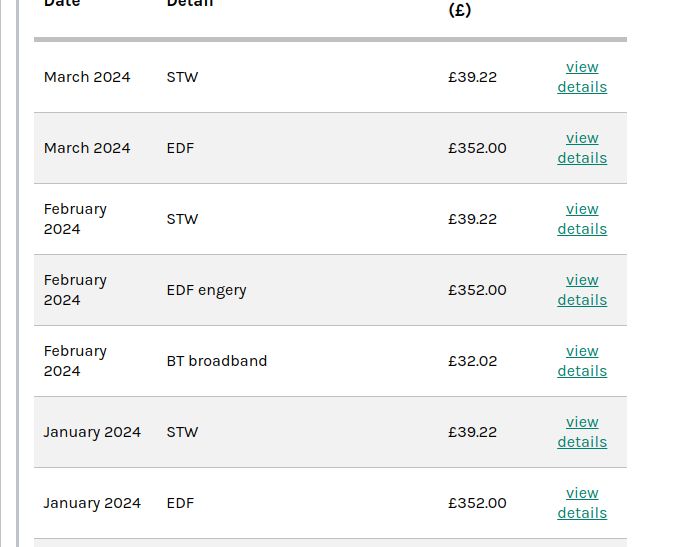View details for the EDF engery row
This screenshot has height=547, width=674.
point(582,290)
